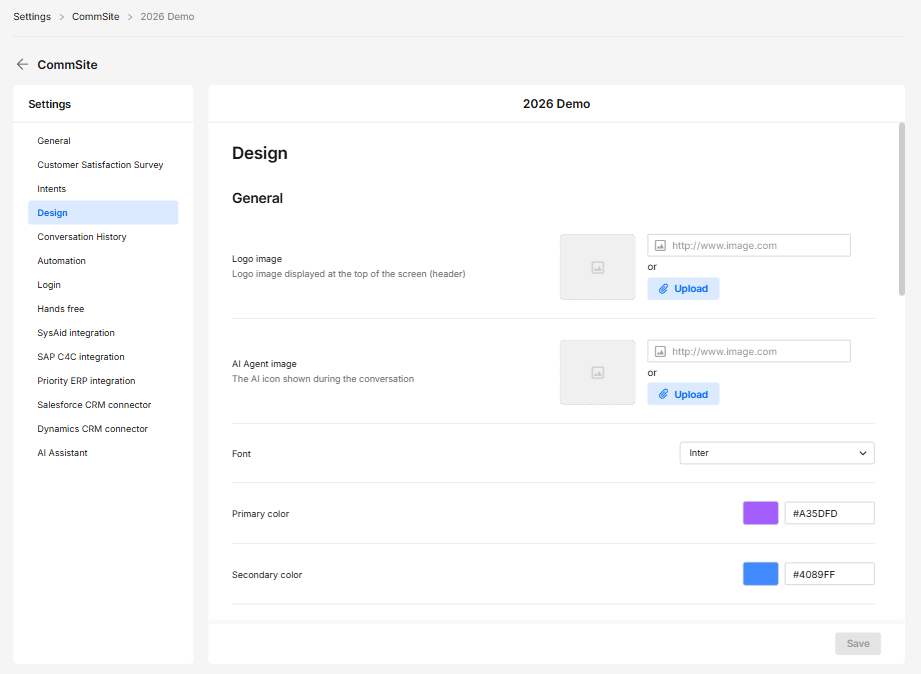Click the 'Primary color' label text
This screenshot has height=674, width=921.
click(x=260, y=514)
